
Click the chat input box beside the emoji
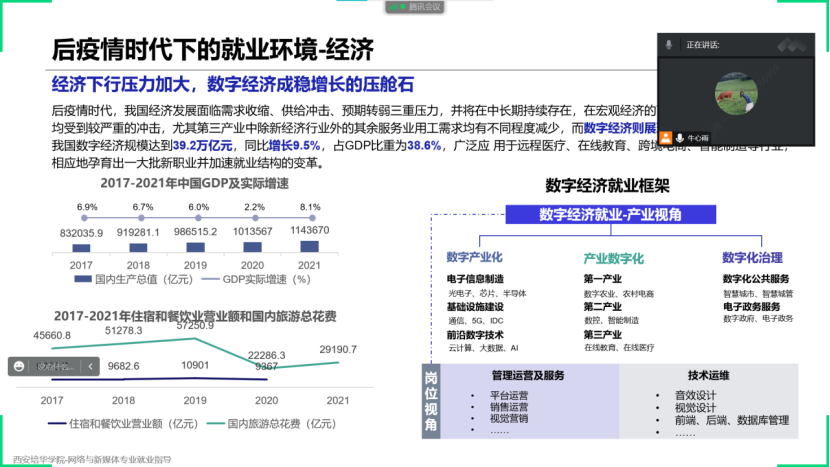pyautogui.click(x=52, y=367)
